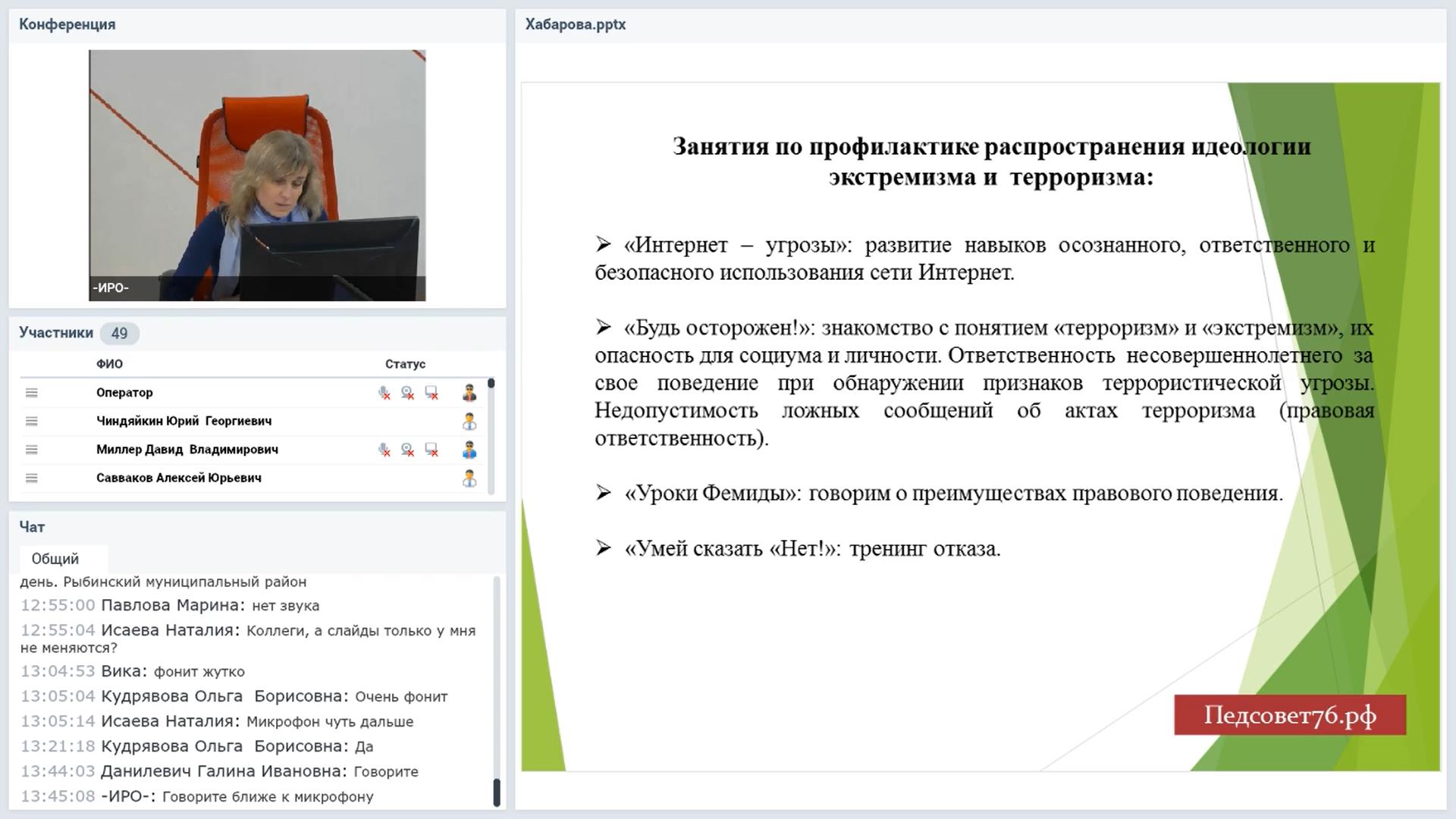Click the moderator avatar icon for Миллер Давид Владимирович
Viewport: 1456px width, 819px height.
469,450
